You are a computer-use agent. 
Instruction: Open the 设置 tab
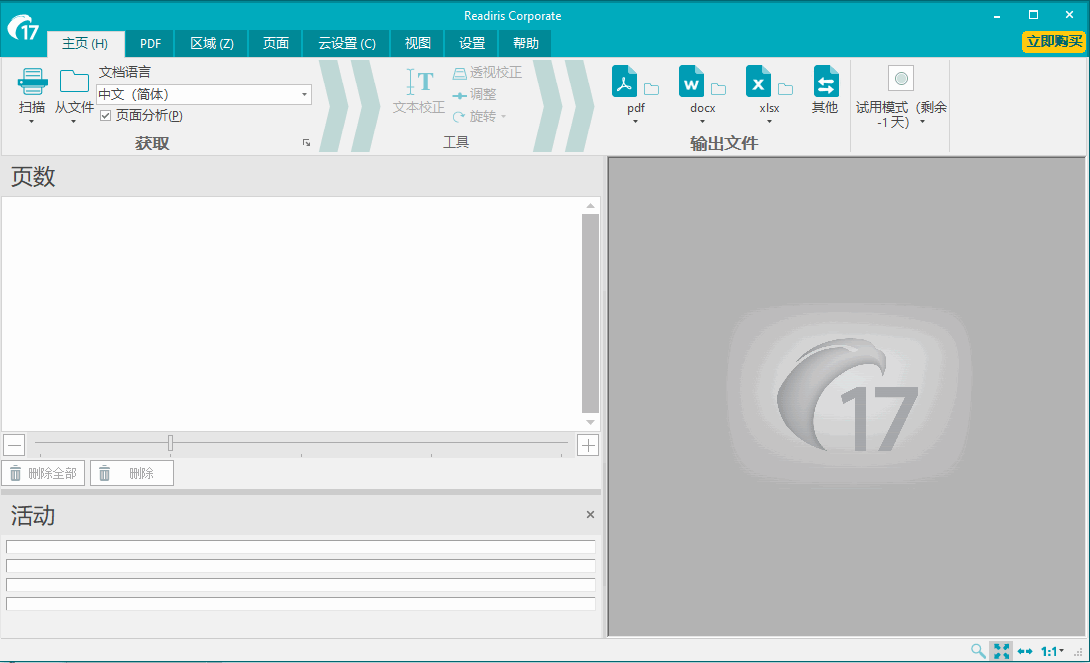tap(471, 44)
